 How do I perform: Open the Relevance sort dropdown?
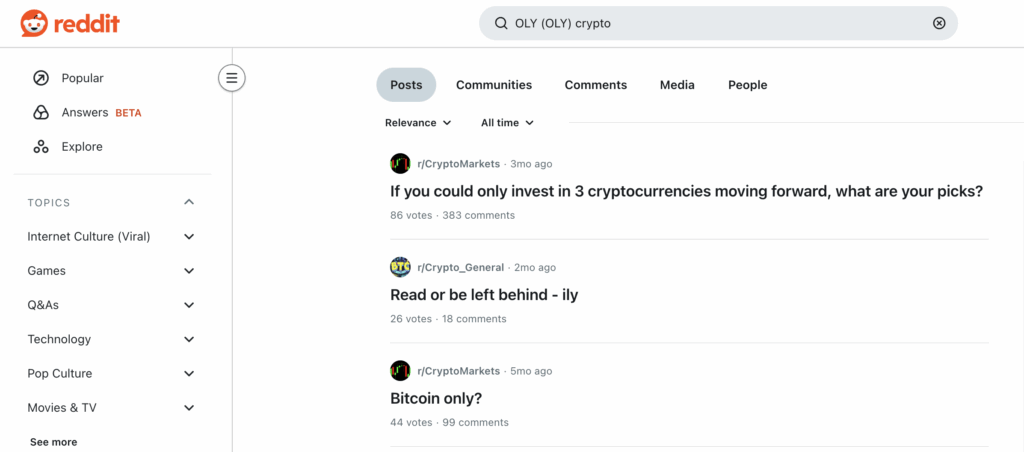point(418,122)
